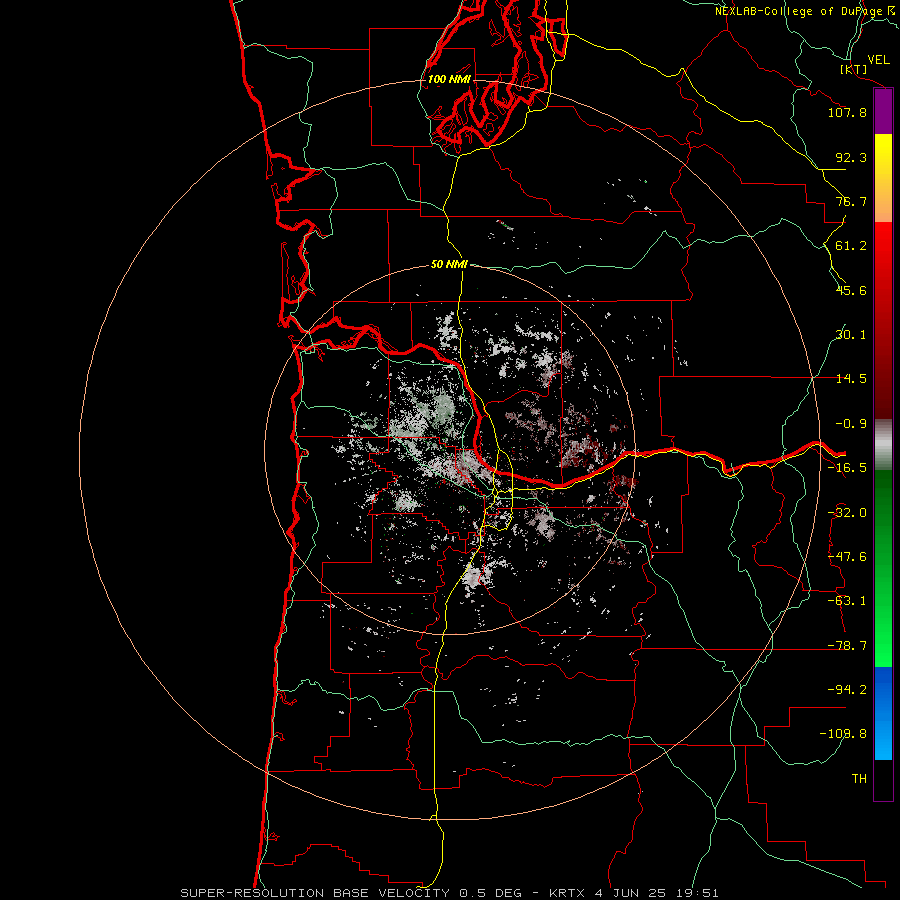Image resolution: width=900 pixels, height=900 pixels.
Task: Click the 14.5 velocity legend value
Action: [x=851, y=379]
